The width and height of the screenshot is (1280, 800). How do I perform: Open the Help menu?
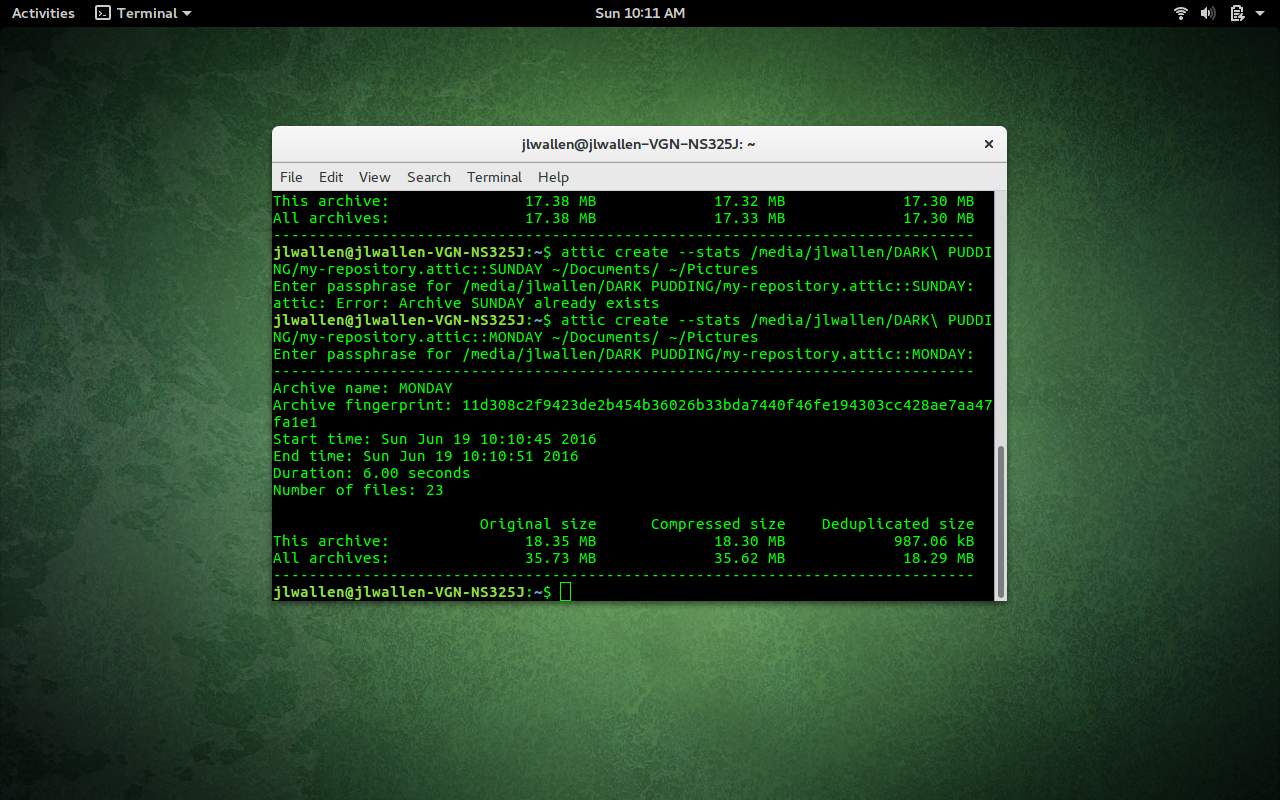553,177
